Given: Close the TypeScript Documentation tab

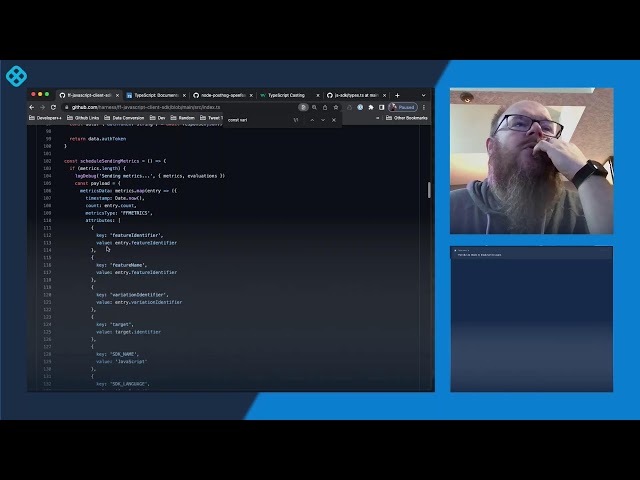Looking at the screenshot, I should (x=184, y=95).
